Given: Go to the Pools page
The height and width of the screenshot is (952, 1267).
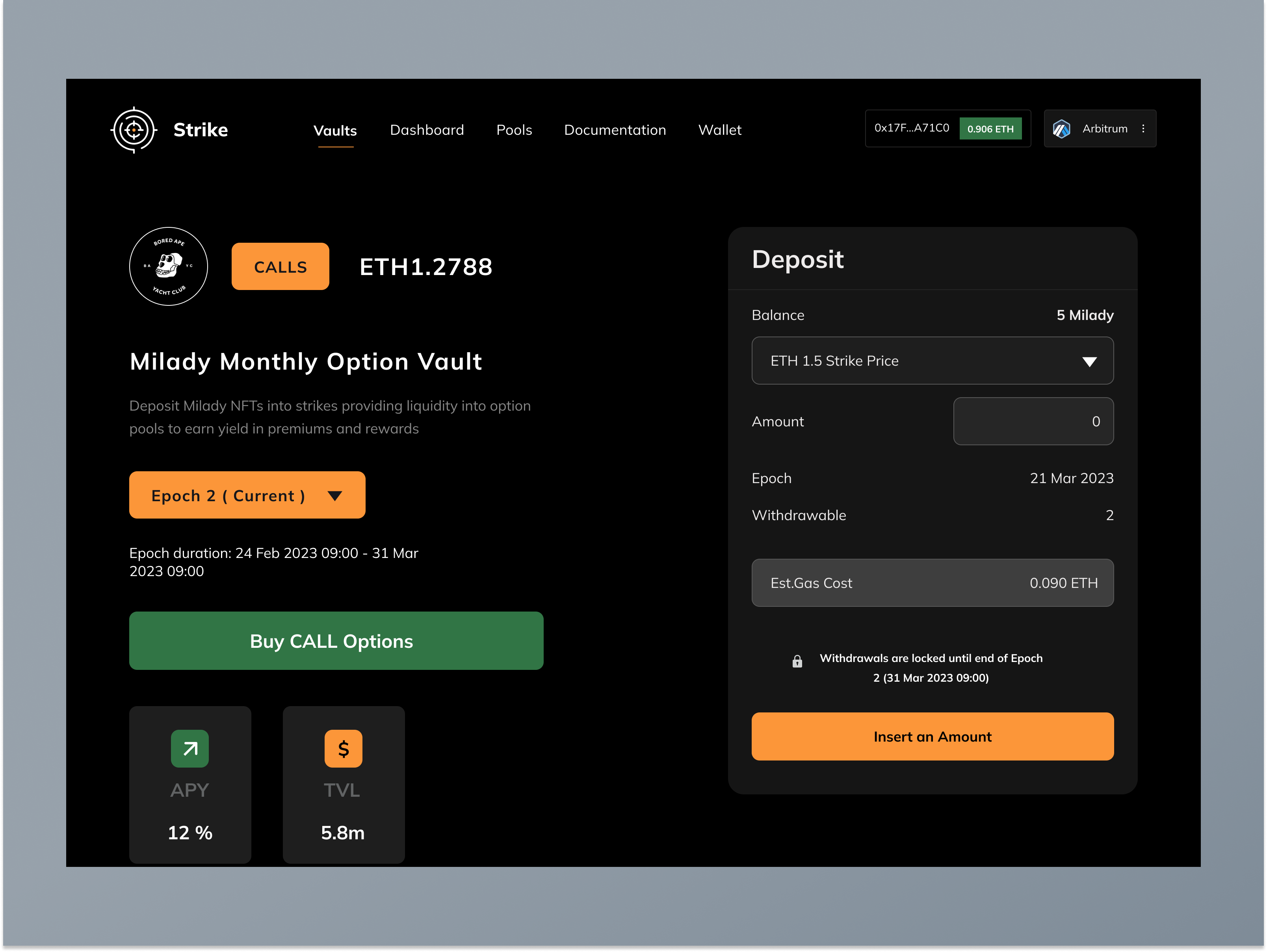Looking at the screenshot, I should pyautogui.click(x=514, y=130).
